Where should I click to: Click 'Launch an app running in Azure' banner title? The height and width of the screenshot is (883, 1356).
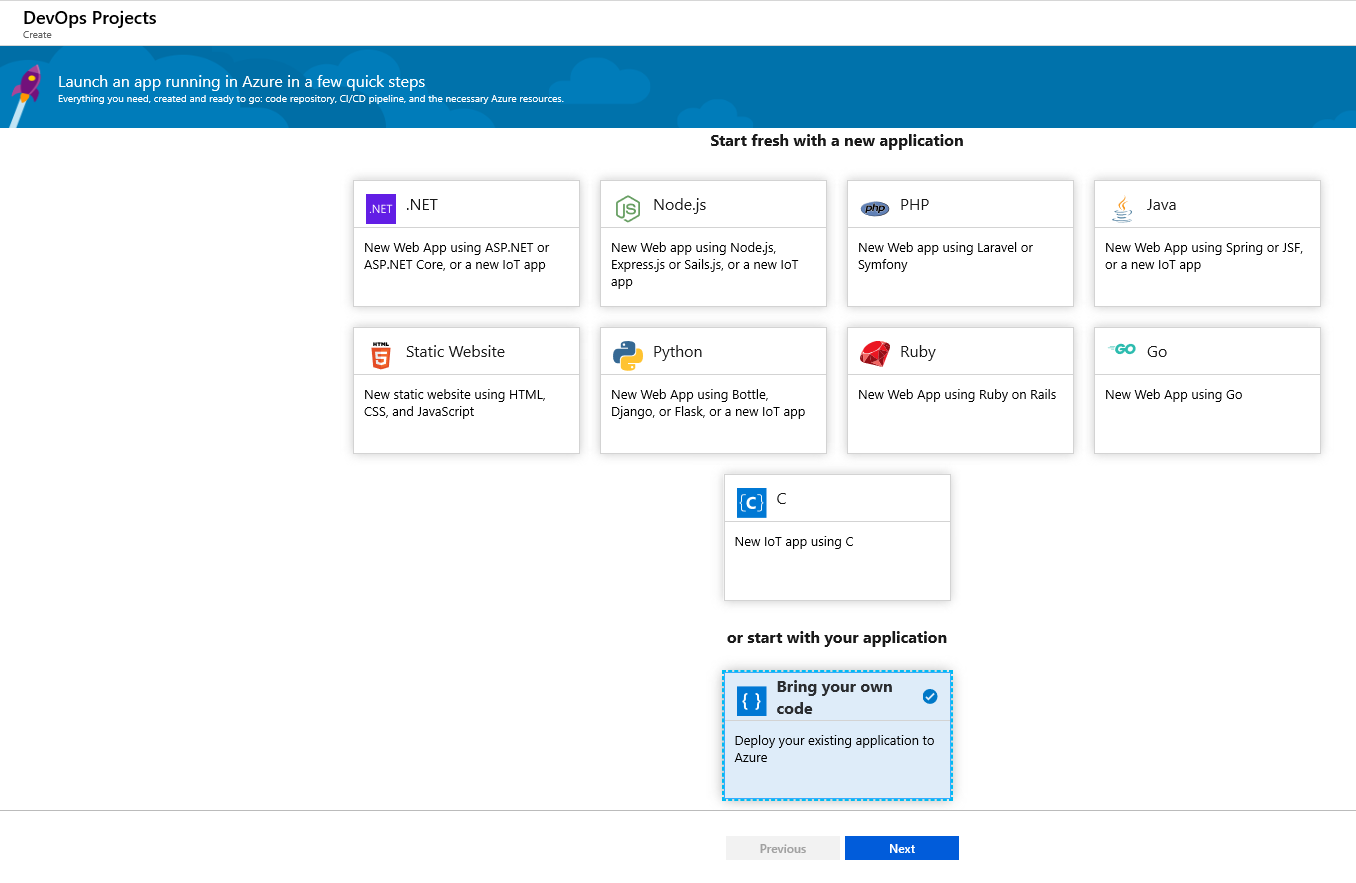242,82
